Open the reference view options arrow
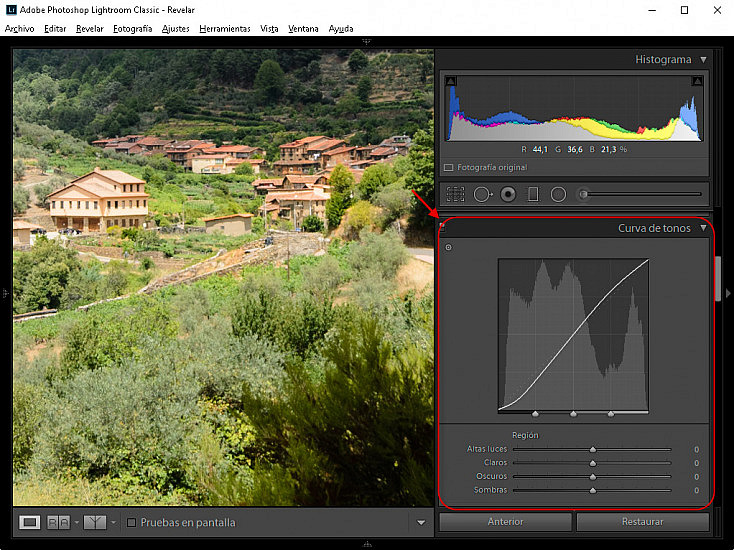The height and width of the screenshot is (550, 734). (113, 522)
